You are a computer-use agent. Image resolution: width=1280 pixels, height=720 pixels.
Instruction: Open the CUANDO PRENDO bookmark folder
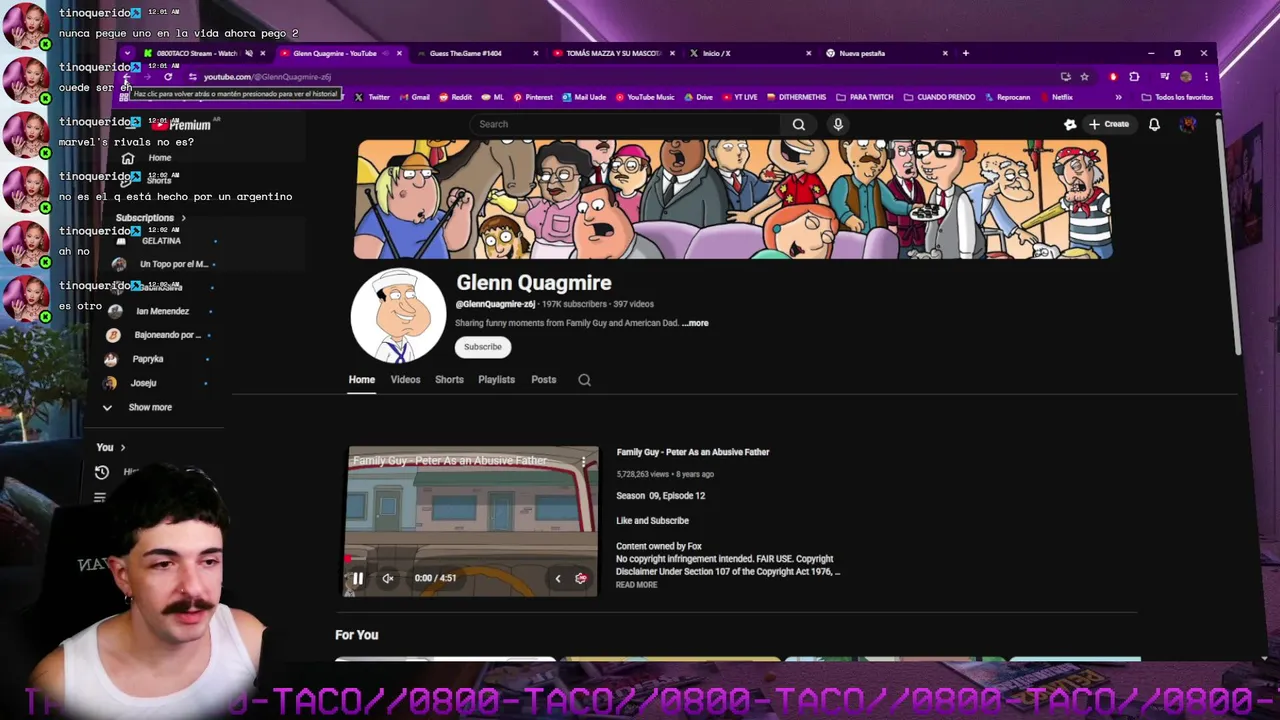(x=939, y=97)
